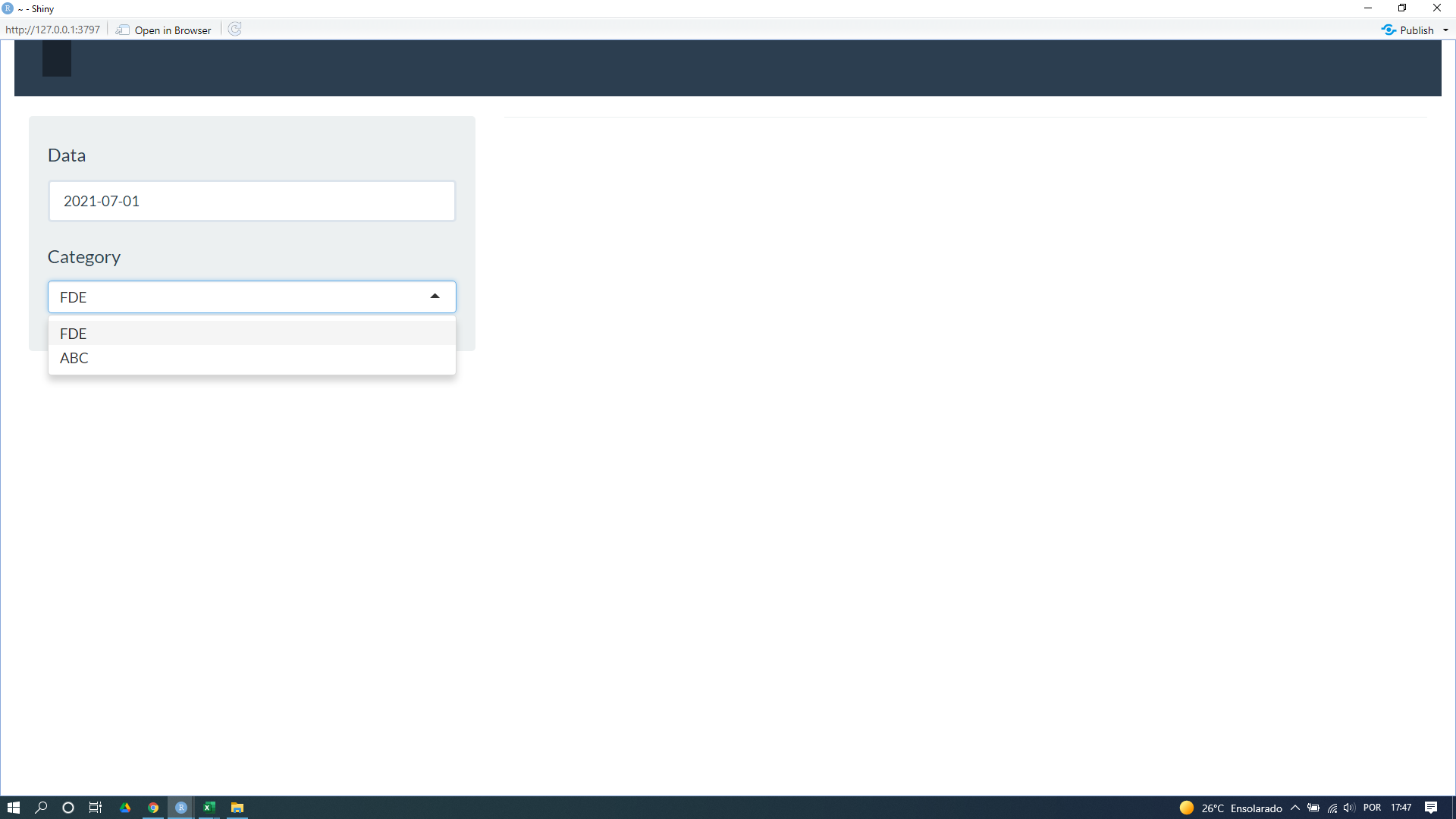Viewport: 1456px width, 819px height.
Task: Click the Shiny app refresh icon
Action: tap(233, 29)
